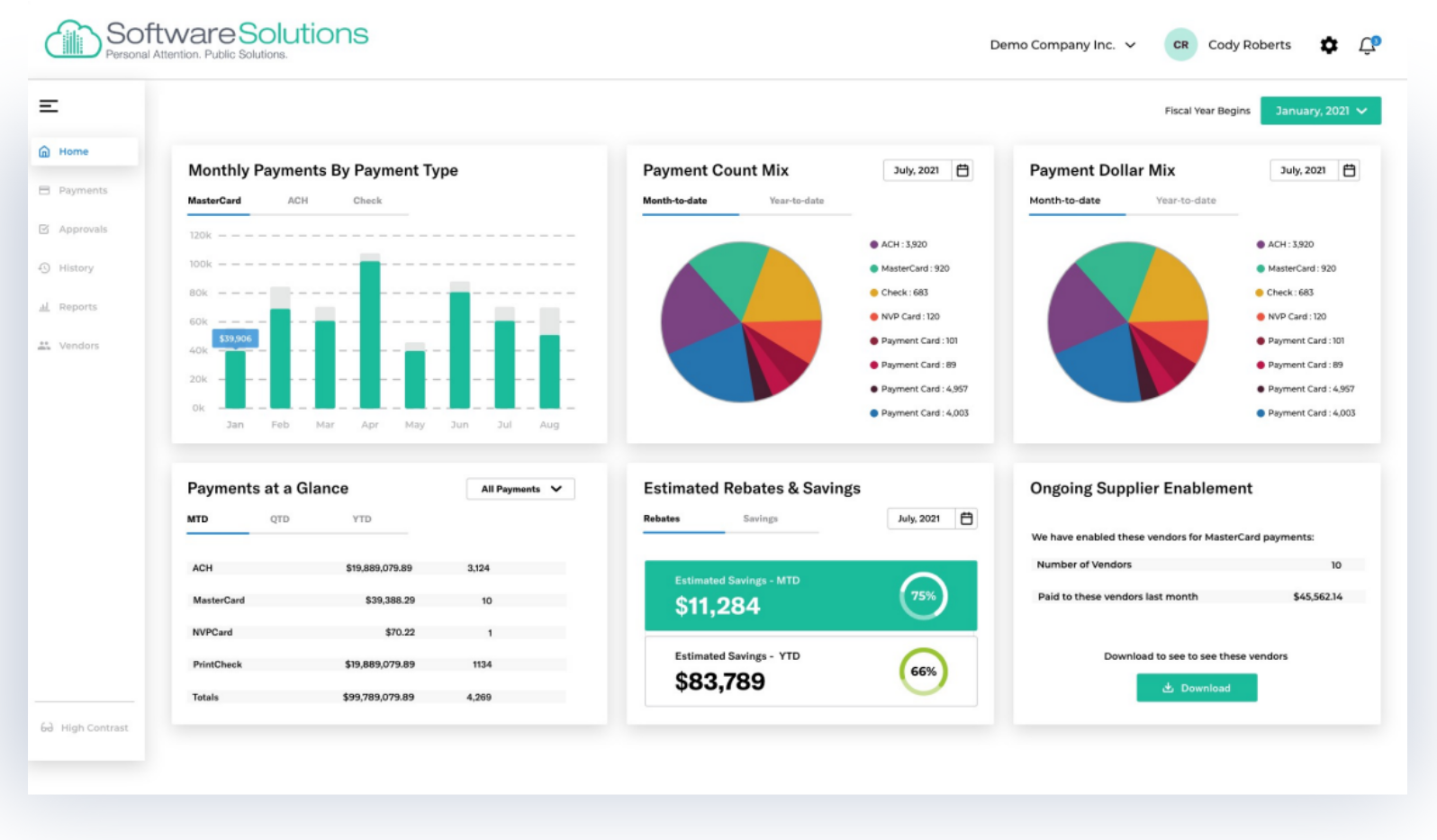Click the Estimated Savings - MTD card
The height and width of the screenshot is (840, 1437).
[810, 596]
